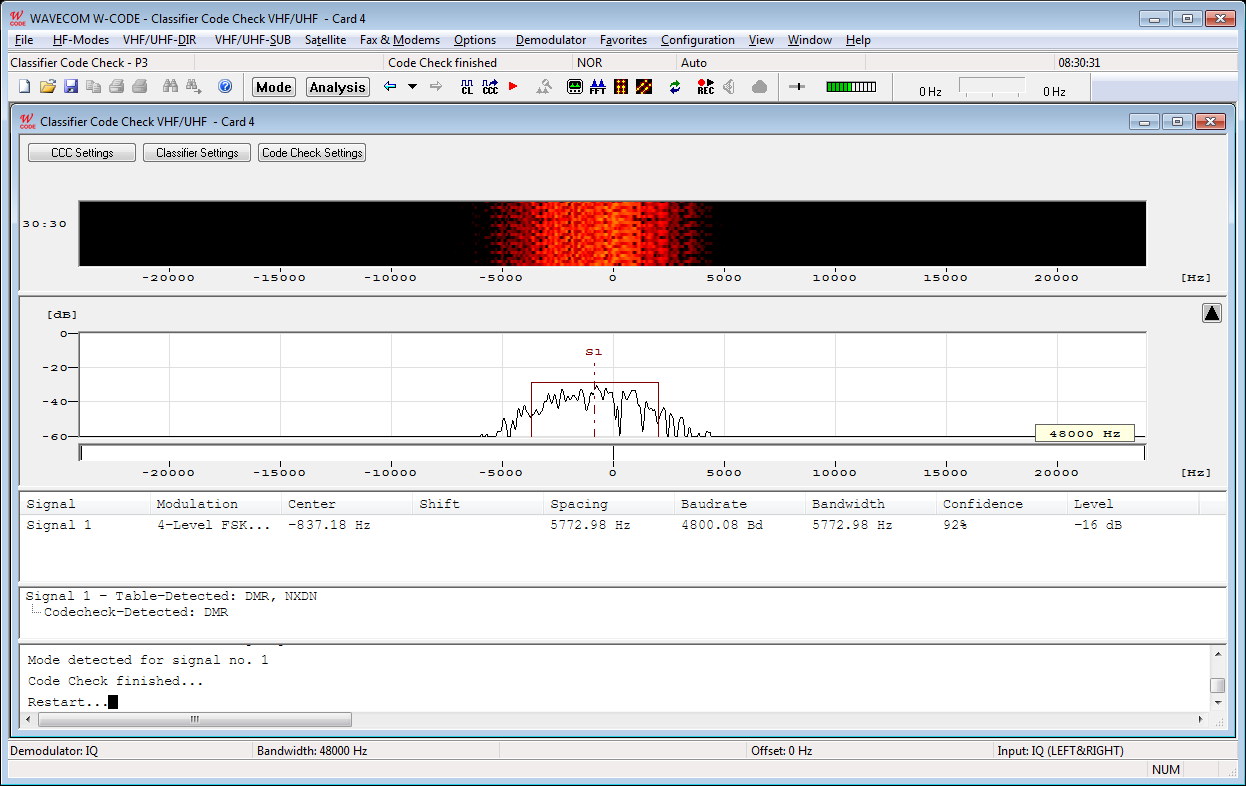Click the gray right arrow icon
Image resolution: width=1246 pixels, height=786 pixels.
pyautogui.click(x=436, y=87)
